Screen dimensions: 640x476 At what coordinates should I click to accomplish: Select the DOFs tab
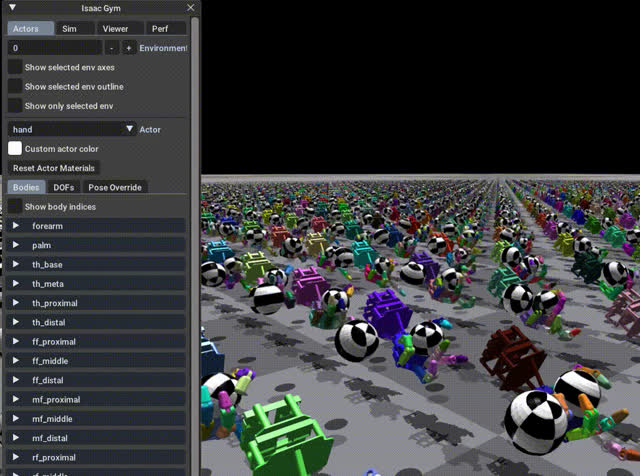64,187
